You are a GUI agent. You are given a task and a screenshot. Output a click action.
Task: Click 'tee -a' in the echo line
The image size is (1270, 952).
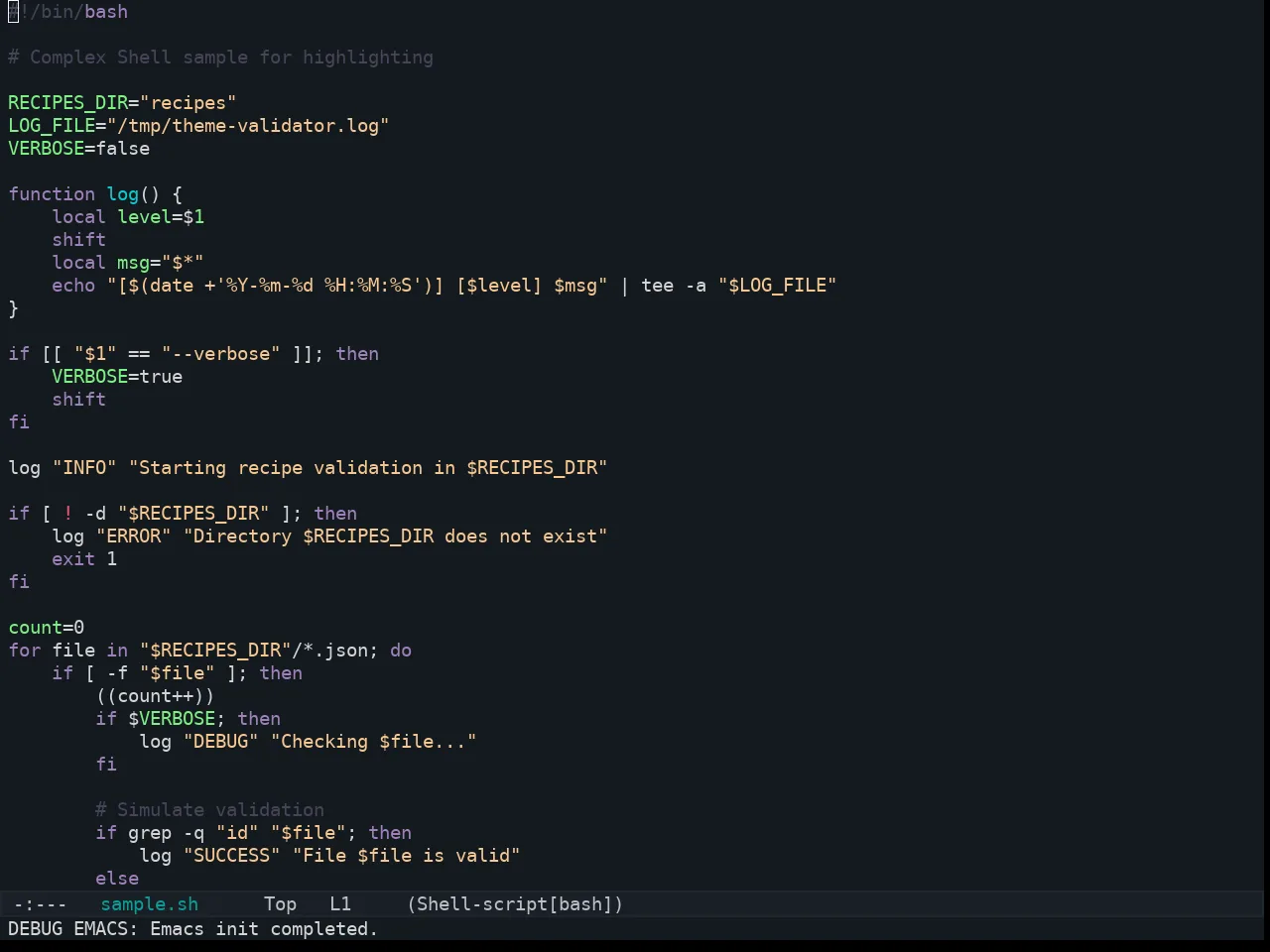point(674,286)
